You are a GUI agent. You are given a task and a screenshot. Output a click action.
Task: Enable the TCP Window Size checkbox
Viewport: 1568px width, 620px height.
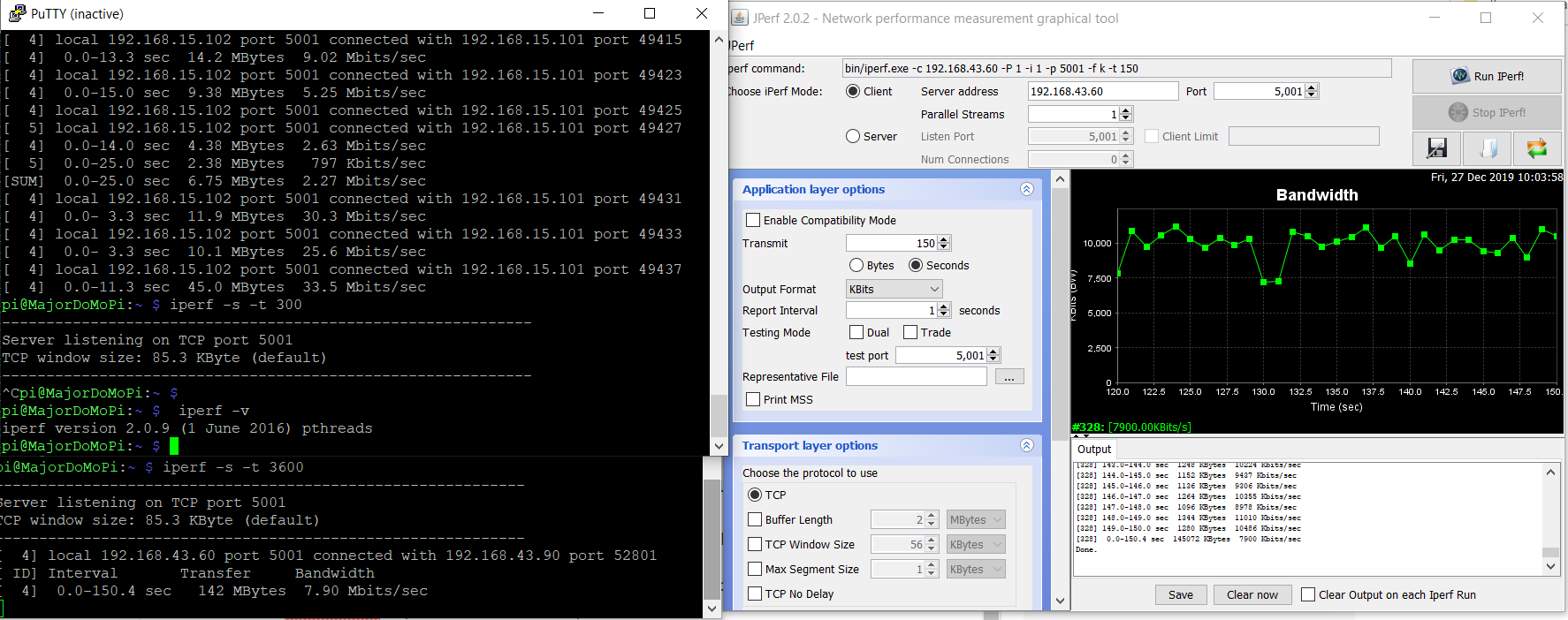(755, 544)
